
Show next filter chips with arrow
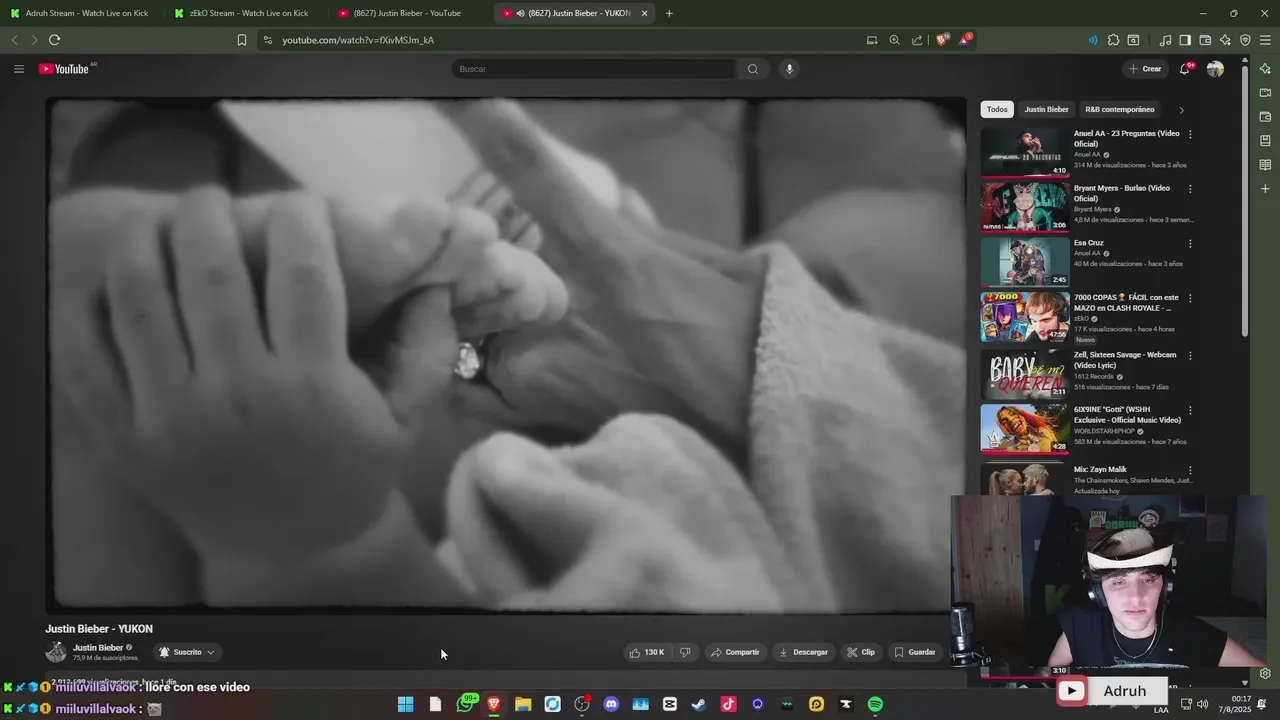pos(1181,110)
